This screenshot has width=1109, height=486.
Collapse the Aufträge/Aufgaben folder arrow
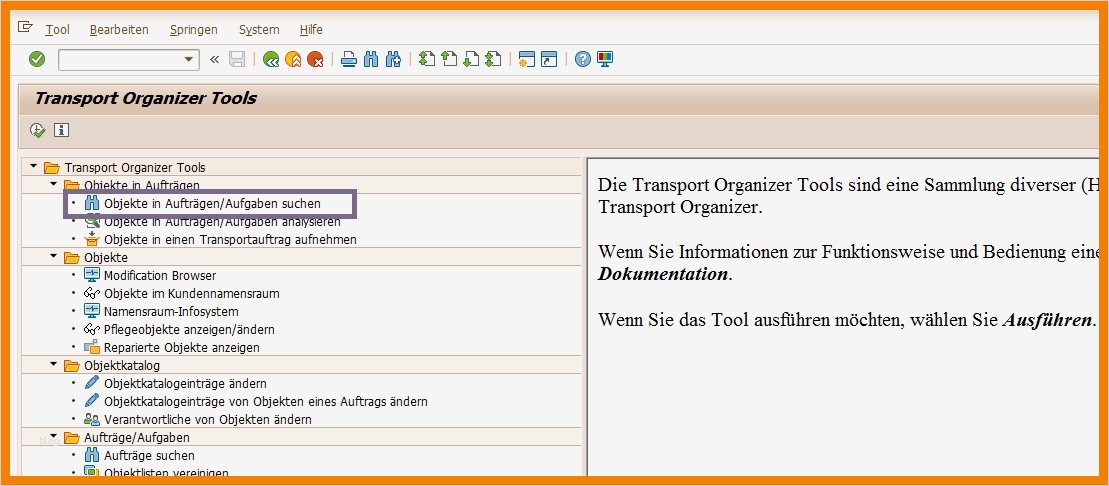(x=53, y=437)
